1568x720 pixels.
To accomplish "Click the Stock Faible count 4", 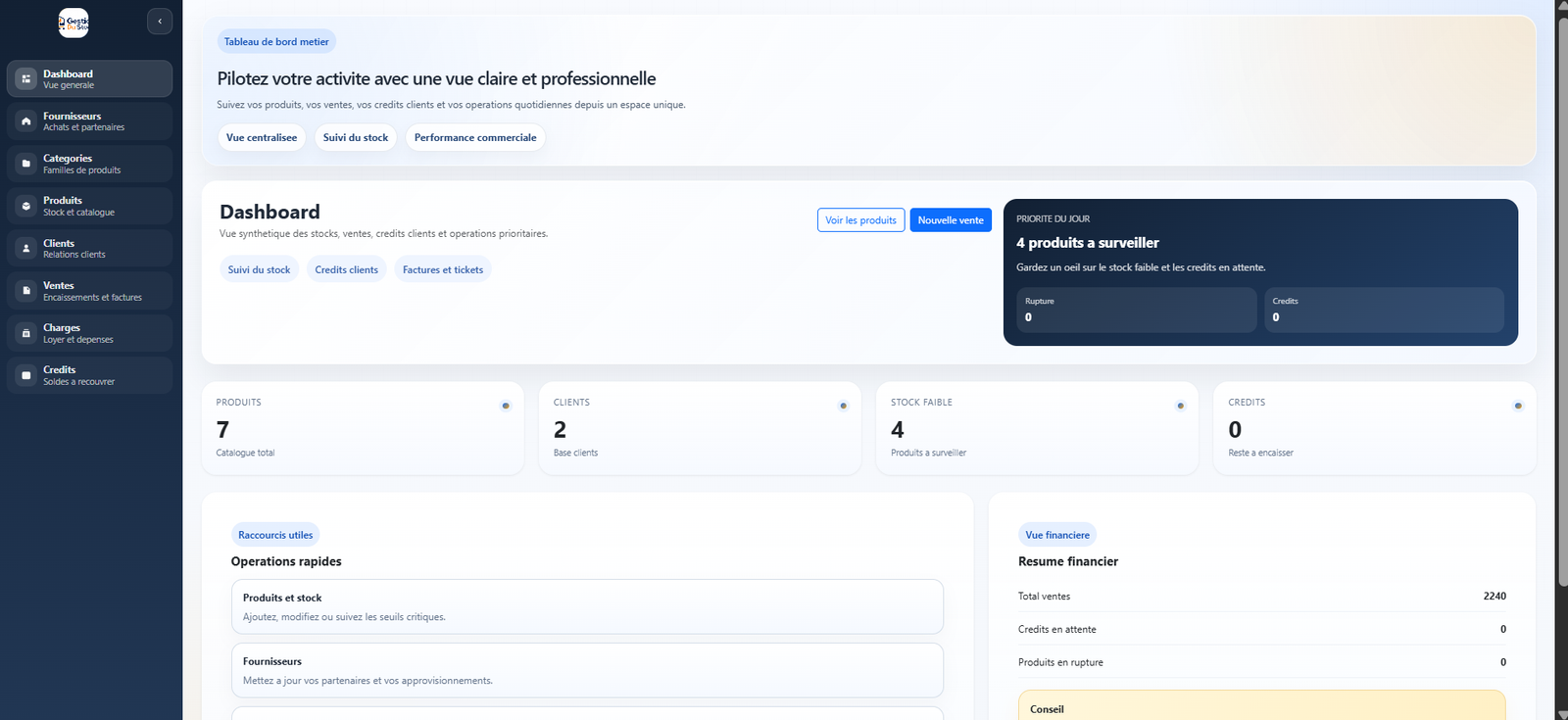I will [898, 429].
